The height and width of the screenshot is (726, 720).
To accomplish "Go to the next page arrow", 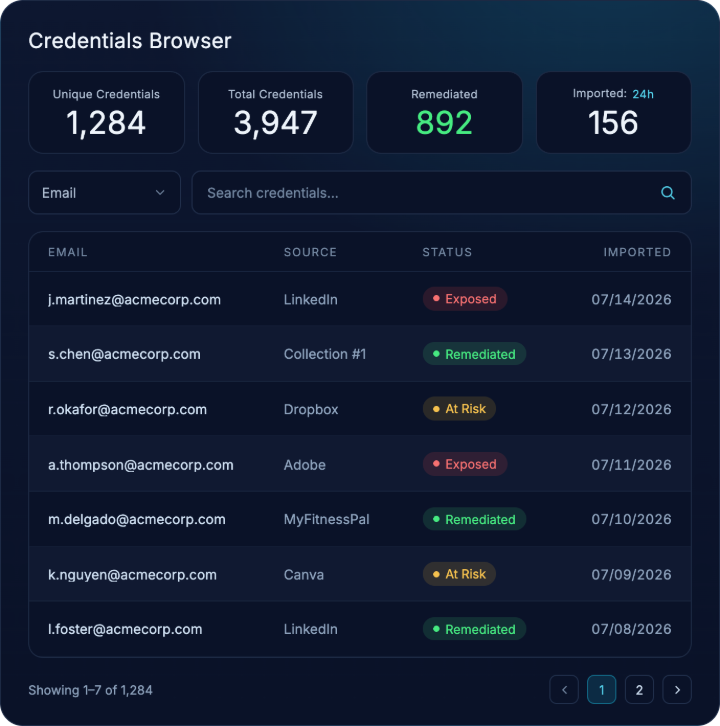I will tap(677, 690).
